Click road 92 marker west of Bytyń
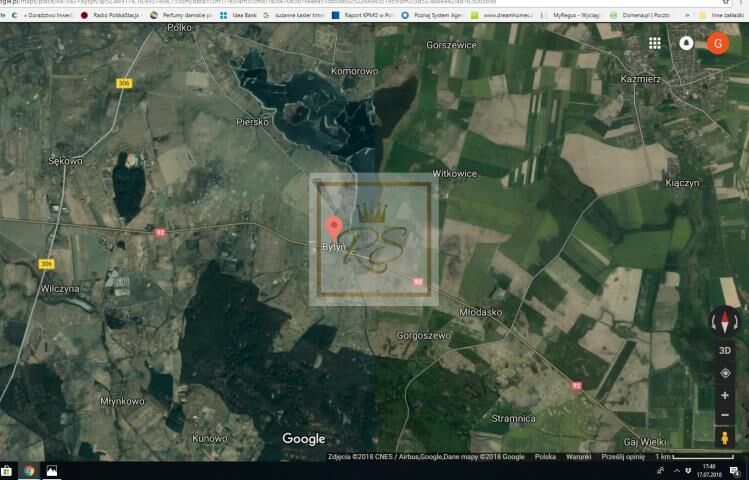Screen dimensions: 749x480 160,232
